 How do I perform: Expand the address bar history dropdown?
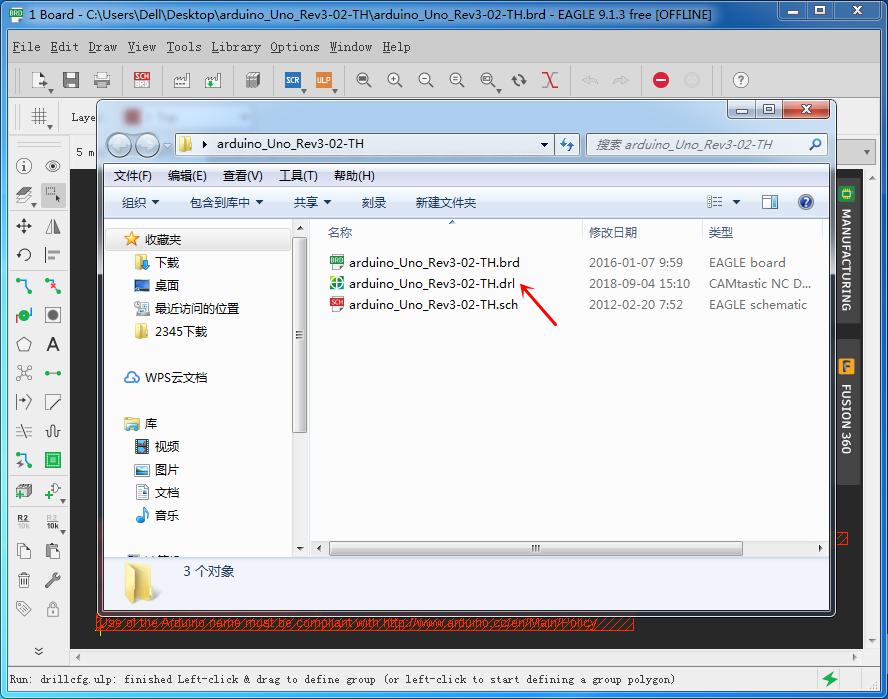544,144
